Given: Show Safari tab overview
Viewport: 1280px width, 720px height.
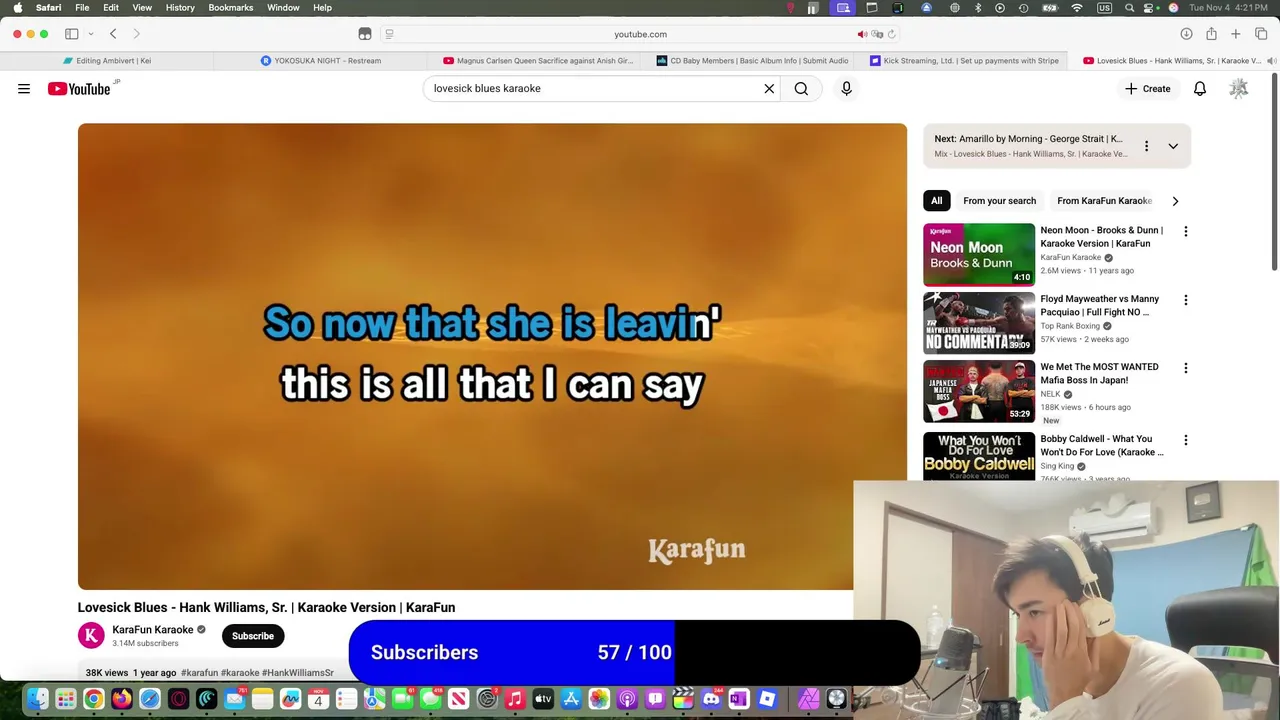Looking at the screenshot, I should [1261, 34].
